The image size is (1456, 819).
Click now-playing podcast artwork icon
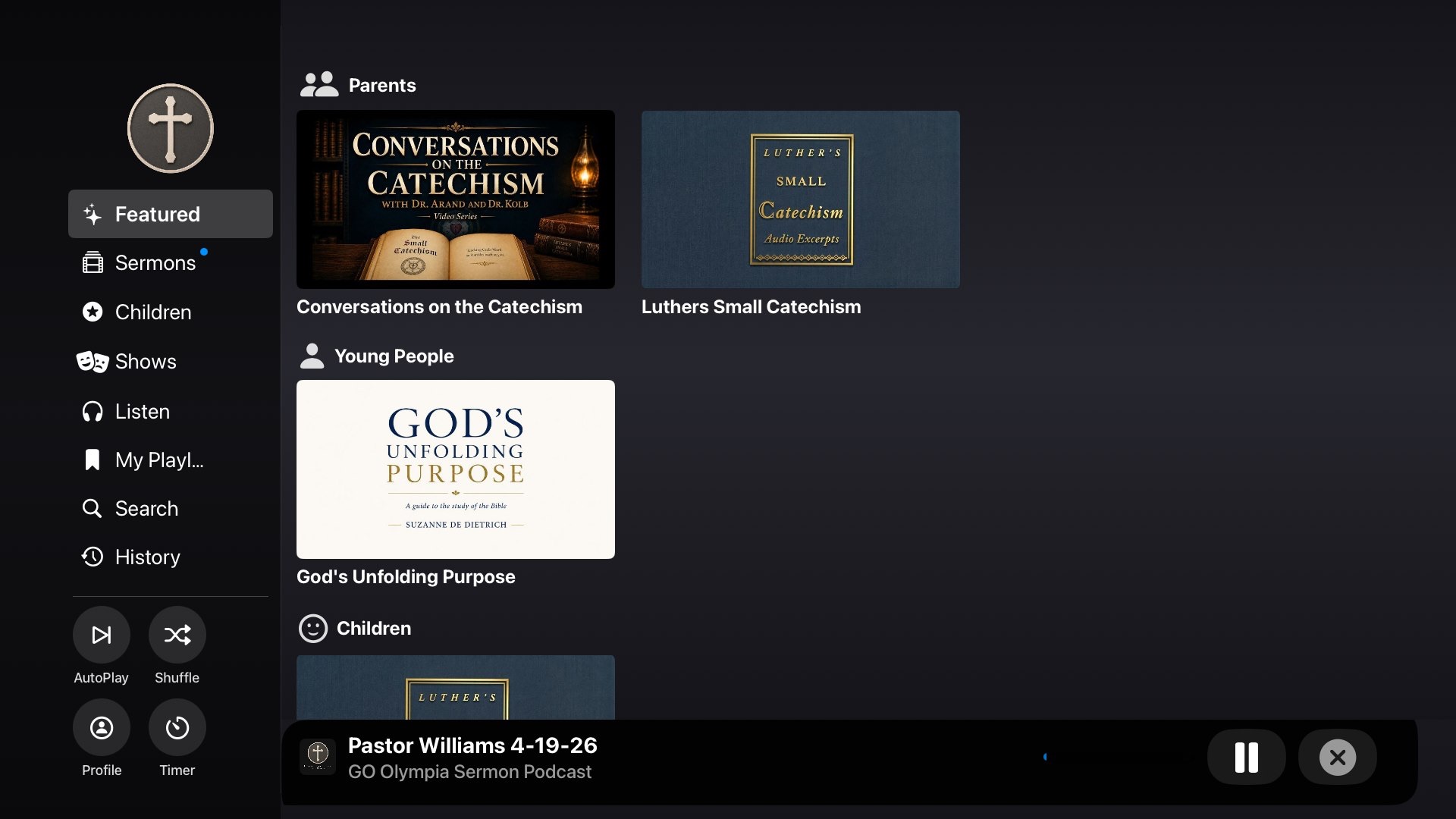pyautogui.click(x=318, y=757)
